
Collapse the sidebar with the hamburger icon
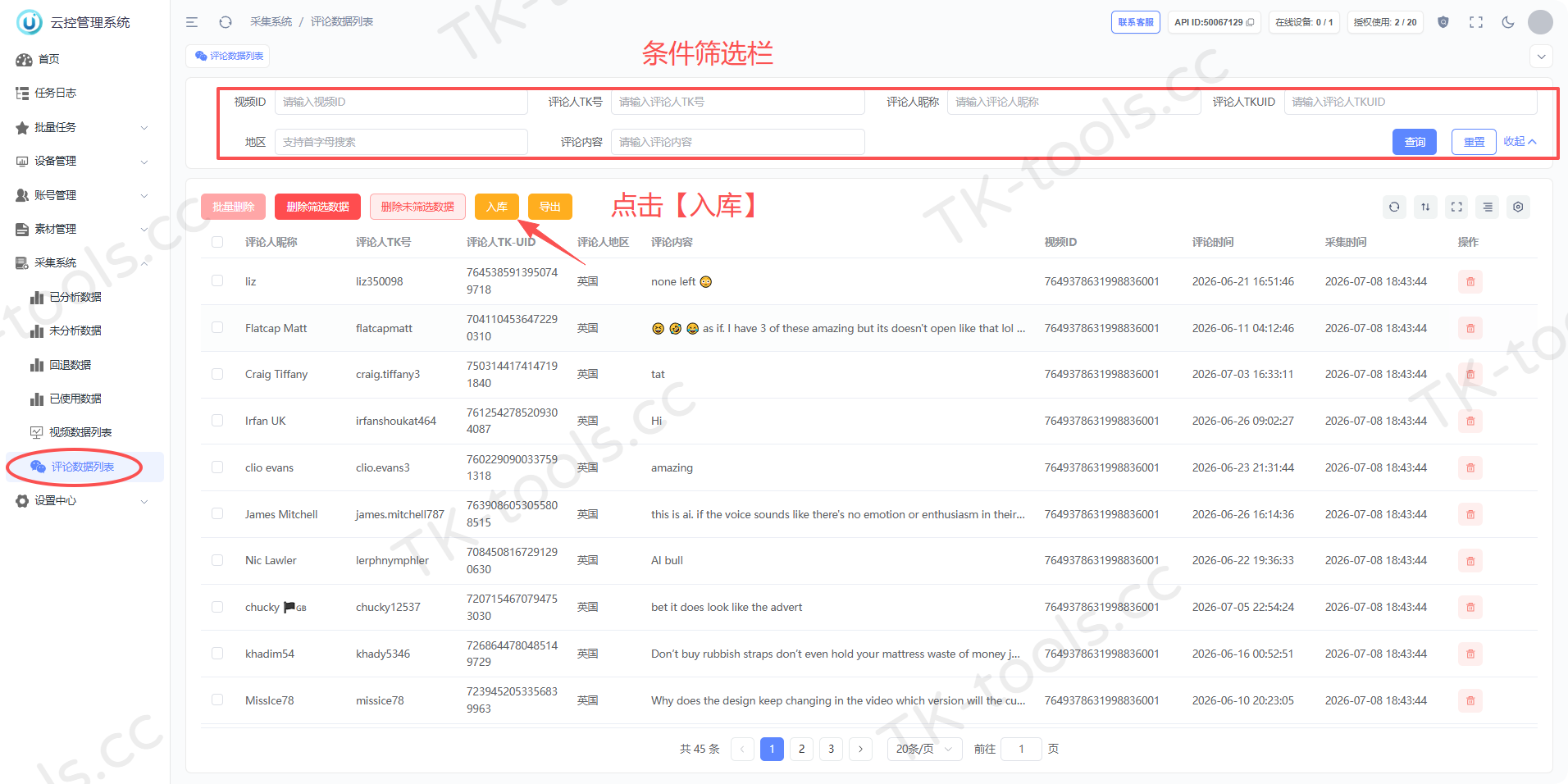pos(192,22)
